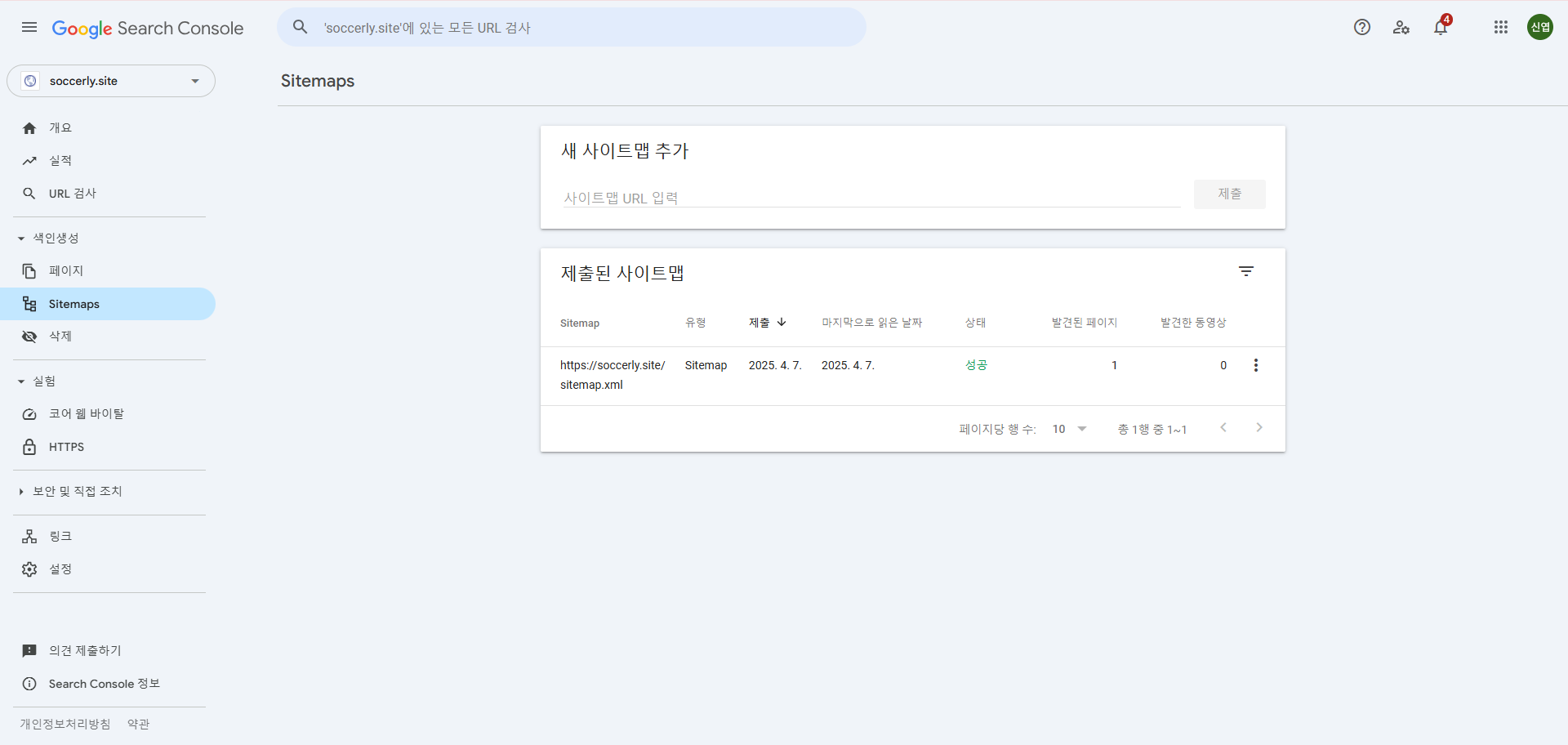Image resolution: width=1568 pixels, height=745 pixels.
Task: Open 페이지 indexing report
Action: 108,271
